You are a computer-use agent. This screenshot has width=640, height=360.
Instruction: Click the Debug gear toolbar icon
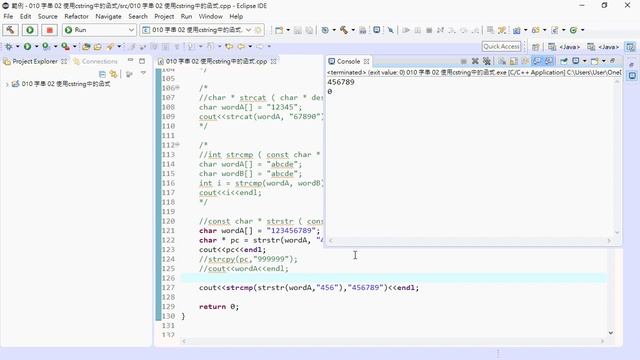tap(9, 47)
